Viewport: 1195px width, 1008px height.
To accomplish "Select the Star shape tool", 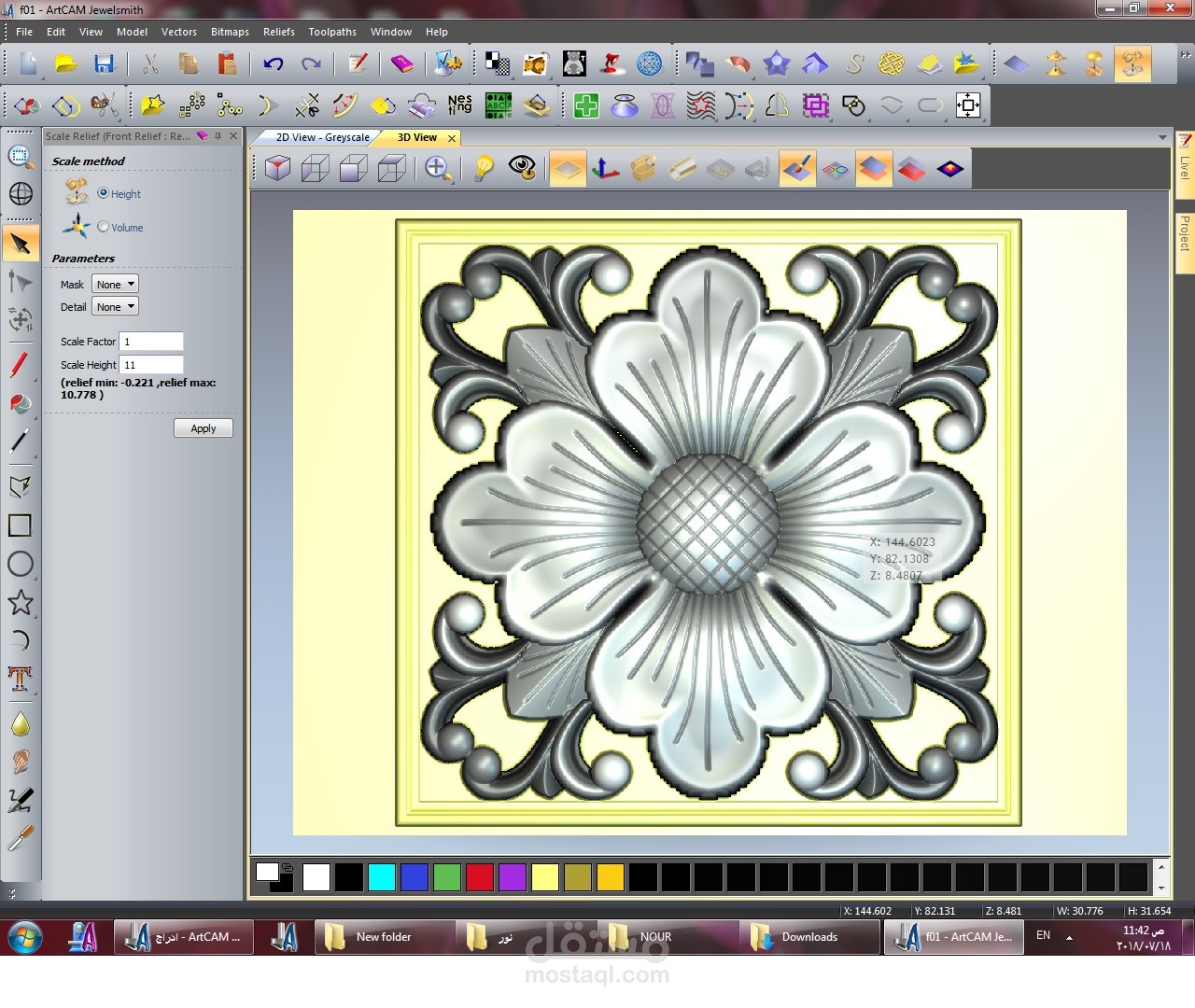I will pos(20,602).
